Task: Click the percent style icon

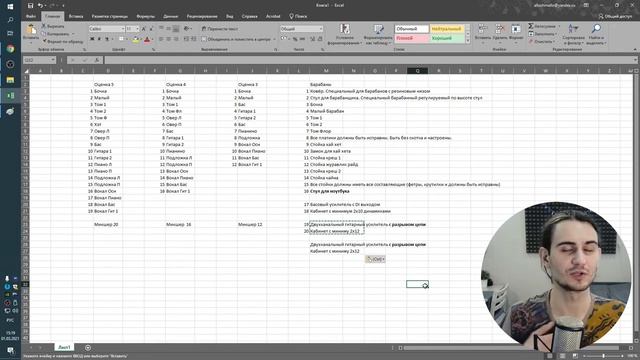Action: pos(295,39)
